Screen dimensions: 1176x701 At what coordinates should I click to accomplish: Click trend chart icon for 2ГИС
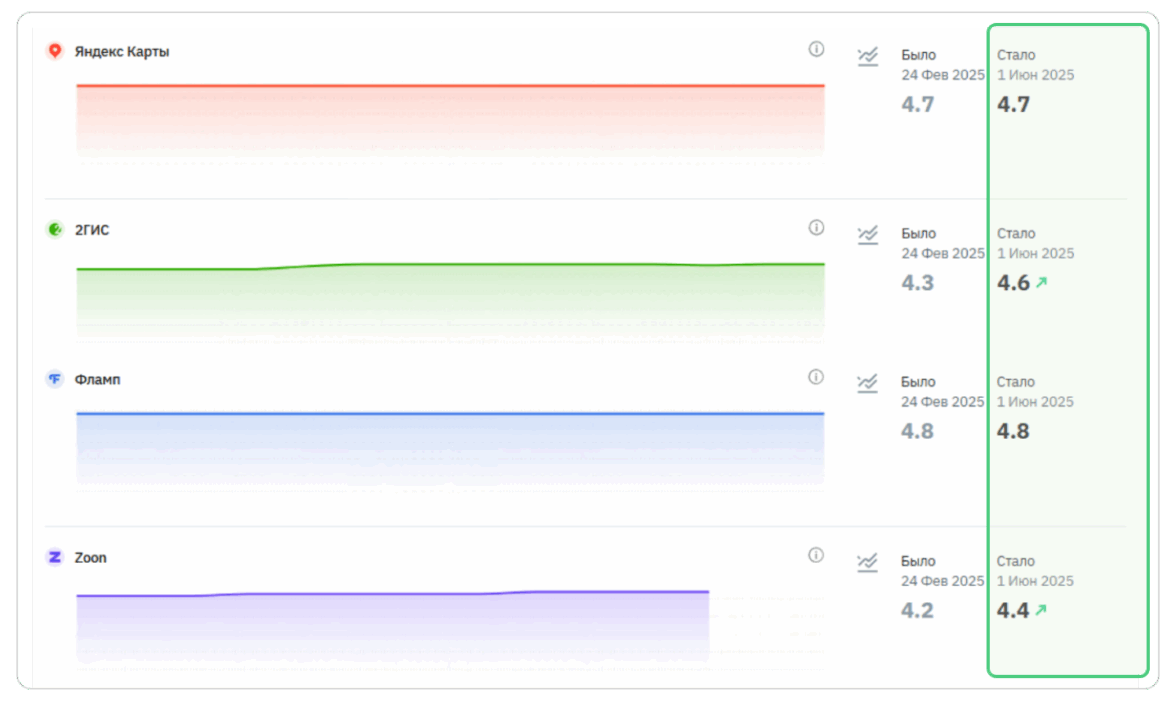tap(868, 235)
